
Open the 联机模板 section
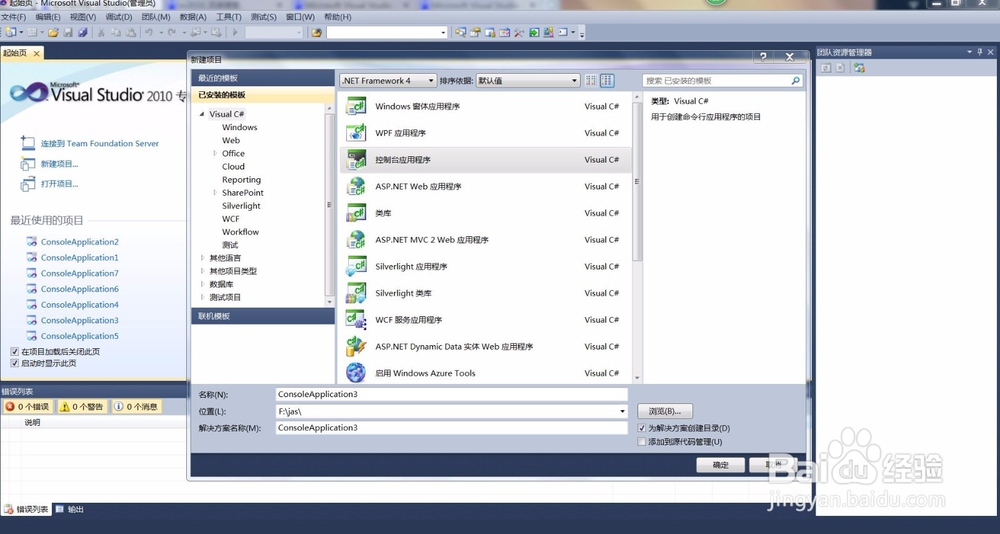(x=263, y=316)
